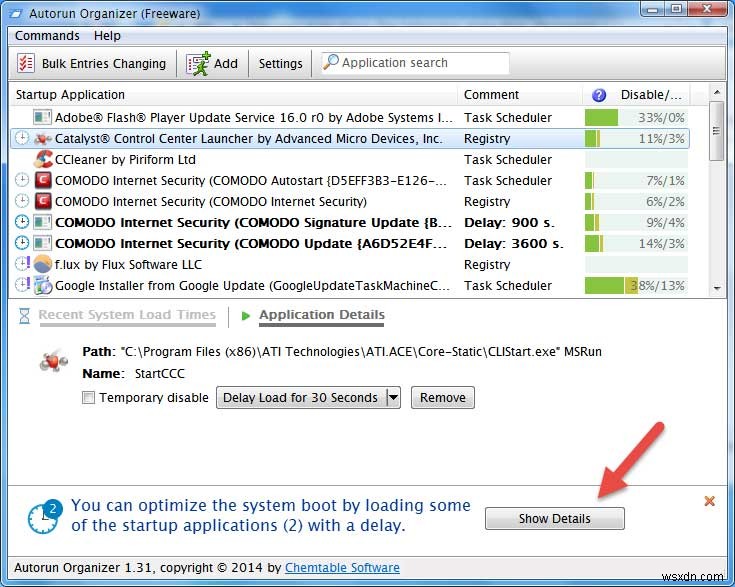Click the COMODO Internet Security Registry row icon
Viewport: 735px width, 587px height.
(43, 201)
